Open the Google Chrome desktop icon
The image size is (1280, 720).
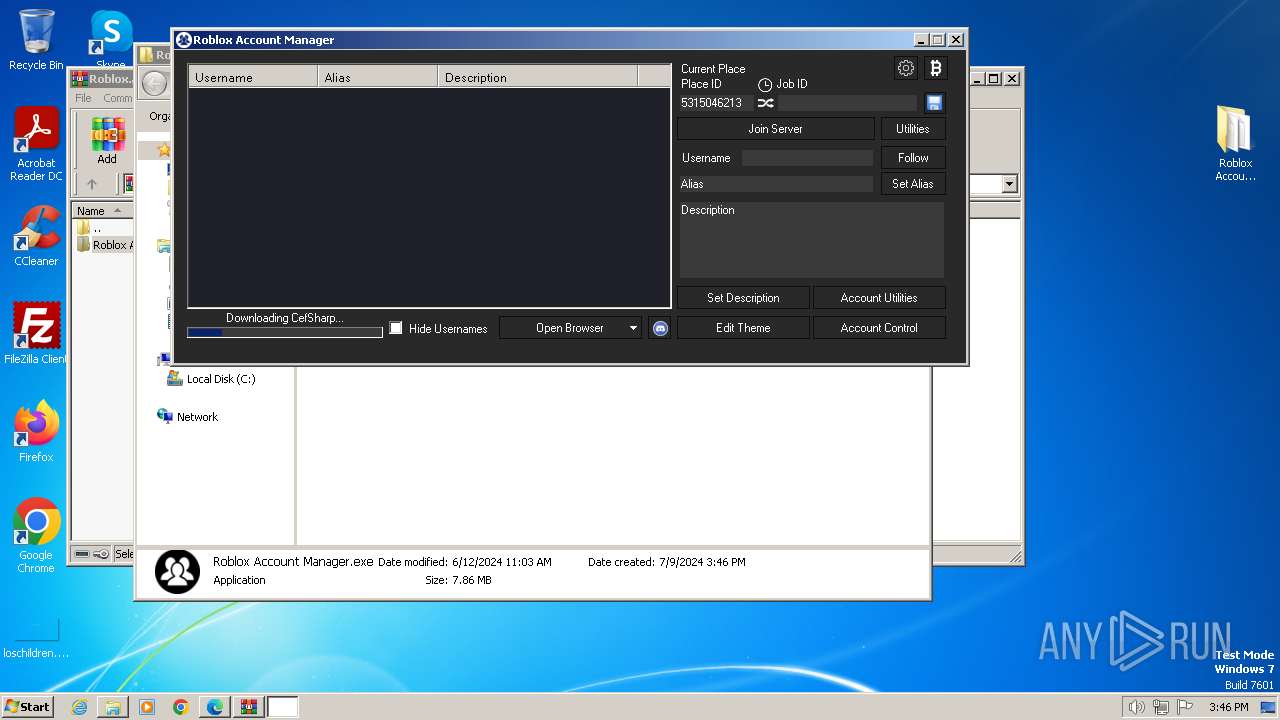[x=36, y=536]
